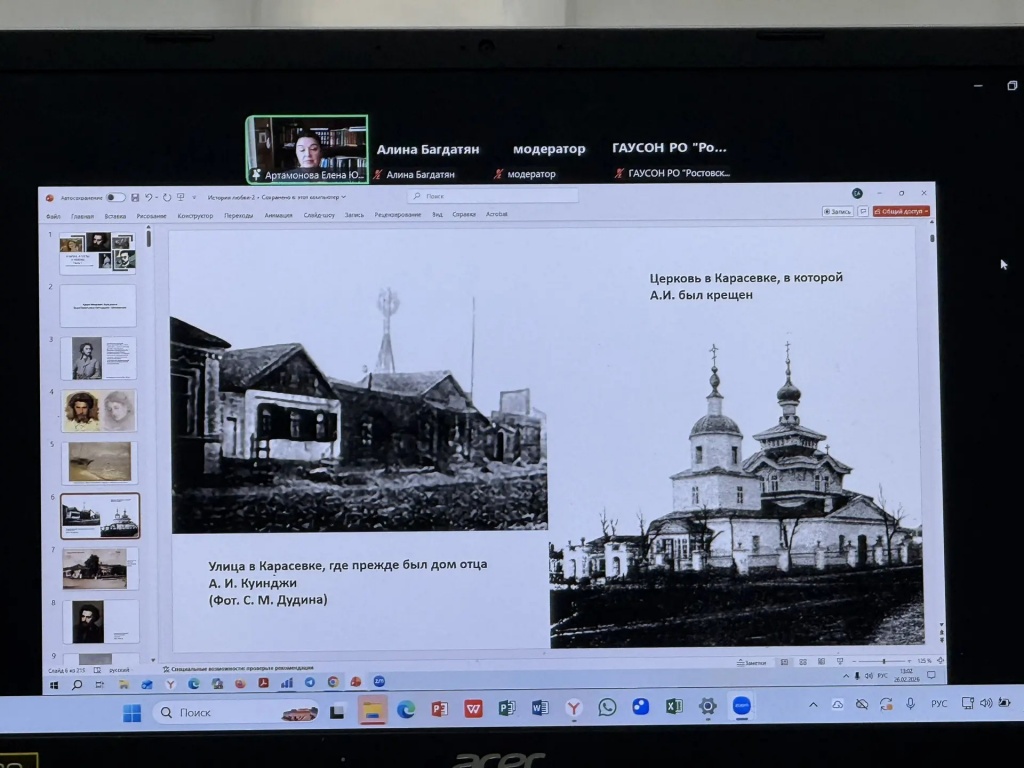
Task: Toggle the AutoSave switch in PowerPoint
Action: coord(116,197)
